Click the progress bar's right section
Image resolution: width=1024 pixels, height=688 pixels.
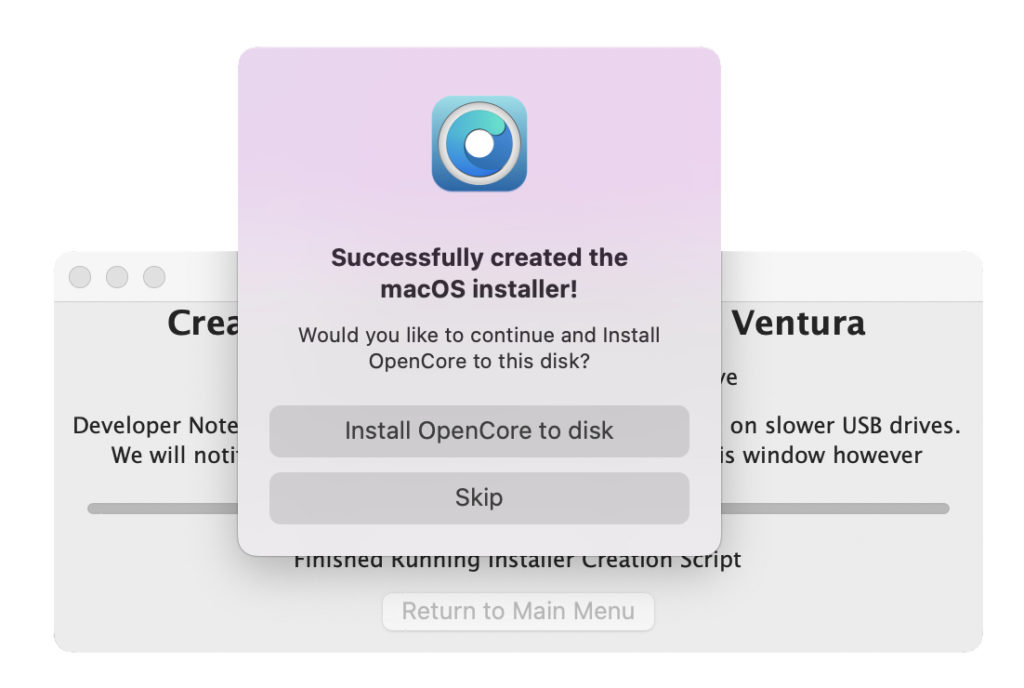[835, 508]
